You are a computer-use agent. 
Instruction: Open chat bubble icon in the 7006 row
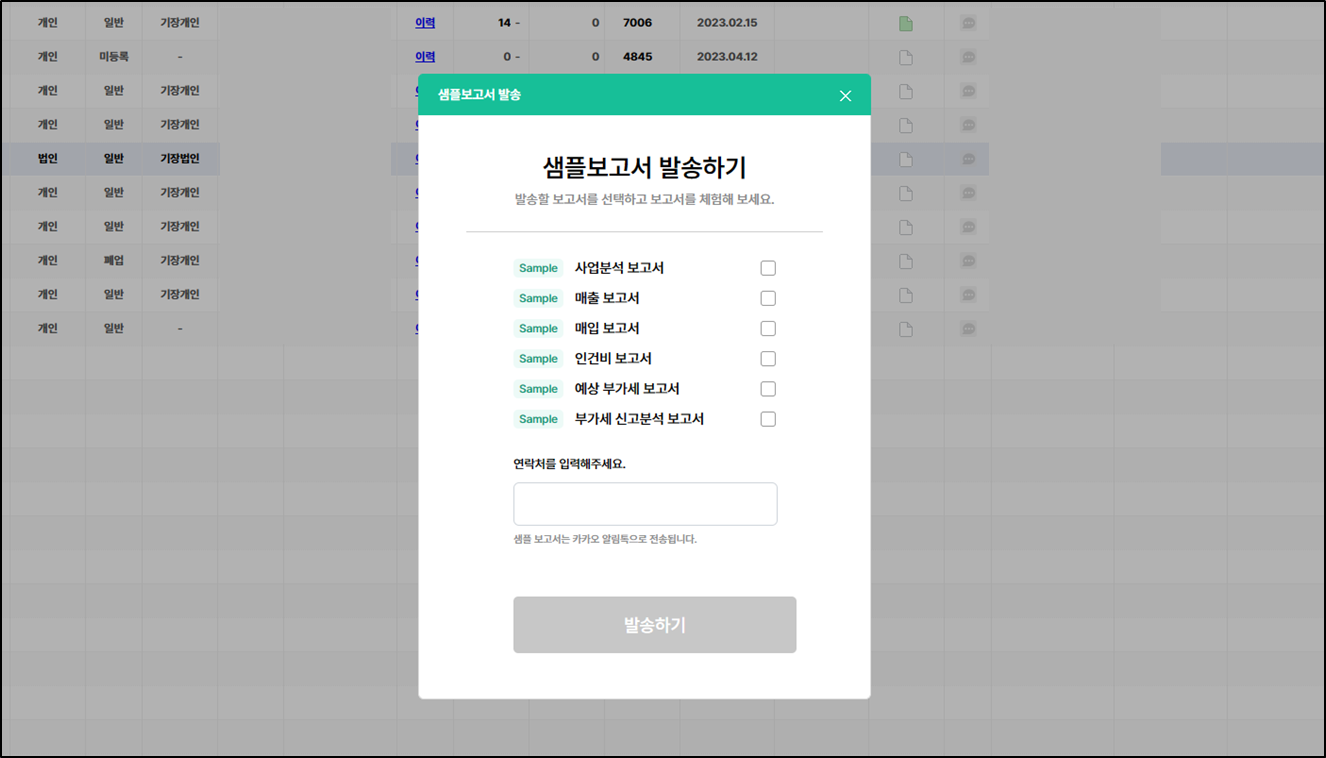pyautogui.click(x=968, y=23)
